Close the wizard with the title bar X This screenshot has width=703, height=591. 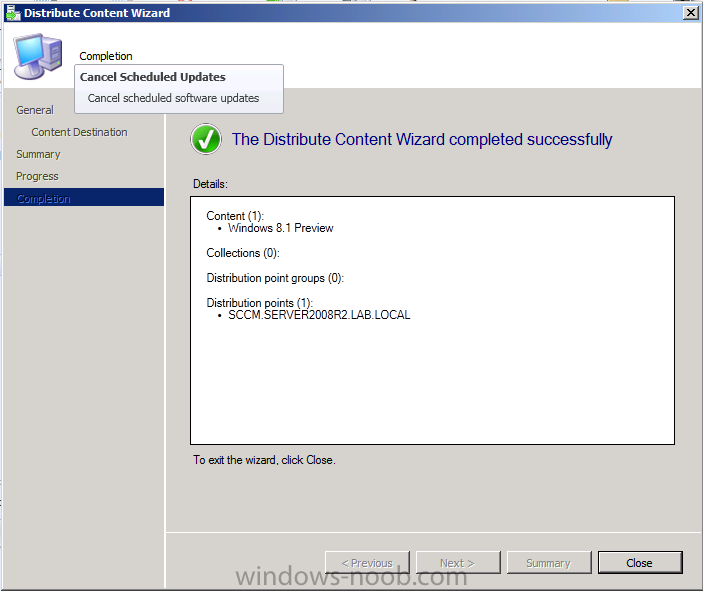pos(689,13)
